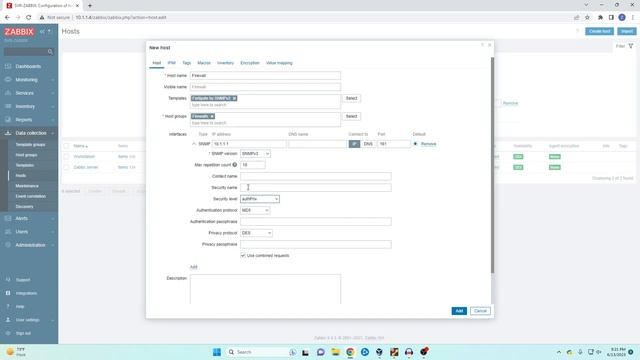Click the taskbar microphone icon
The image size is (640, 360).
[580, 352]
